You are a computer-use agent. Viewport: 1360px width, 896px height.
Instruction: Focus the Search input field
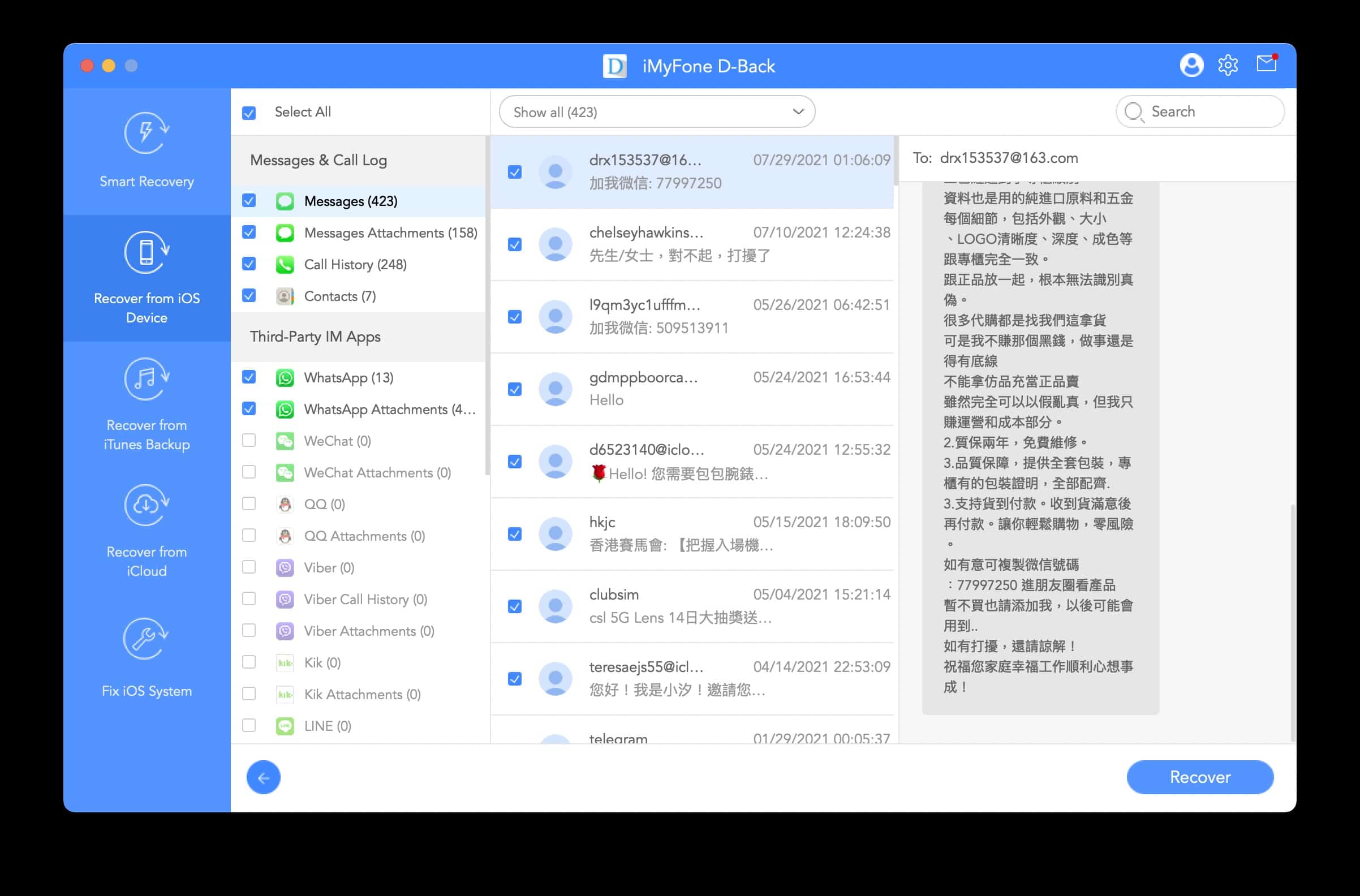[x=1200, y=111]
